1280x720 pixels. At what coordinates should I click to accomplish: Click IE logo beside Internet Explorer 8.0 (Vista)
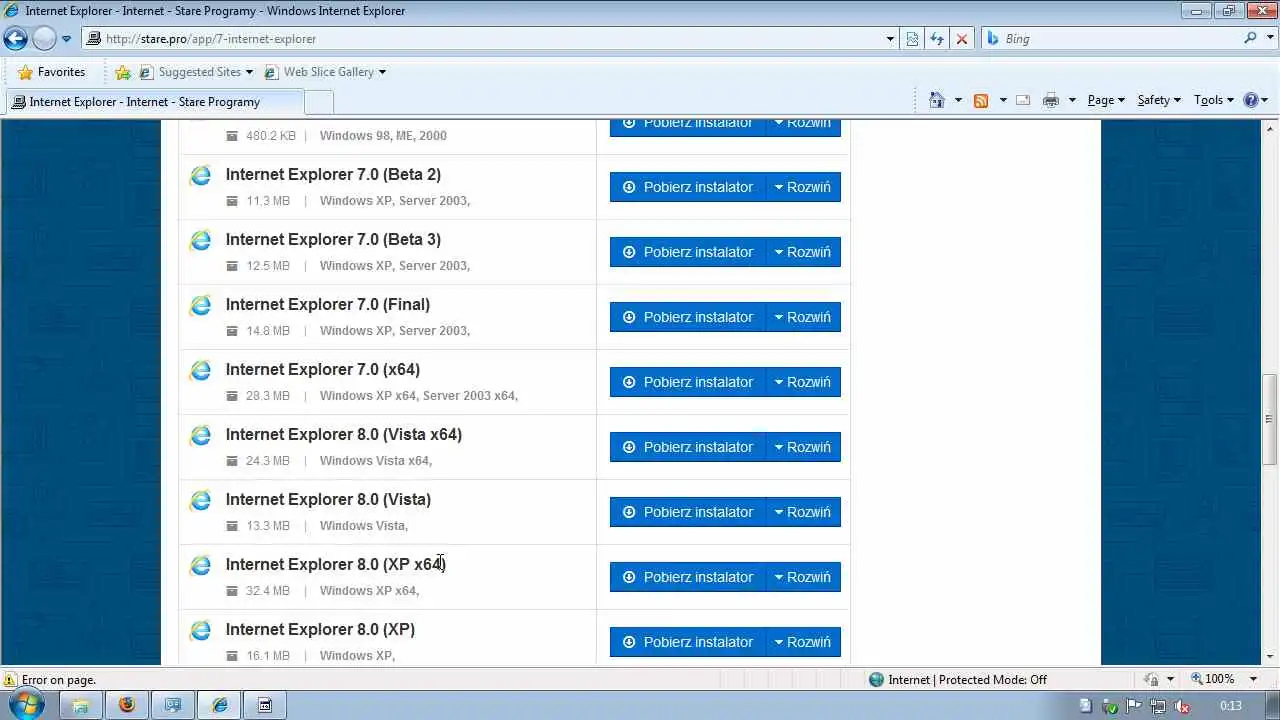(200, 500)
